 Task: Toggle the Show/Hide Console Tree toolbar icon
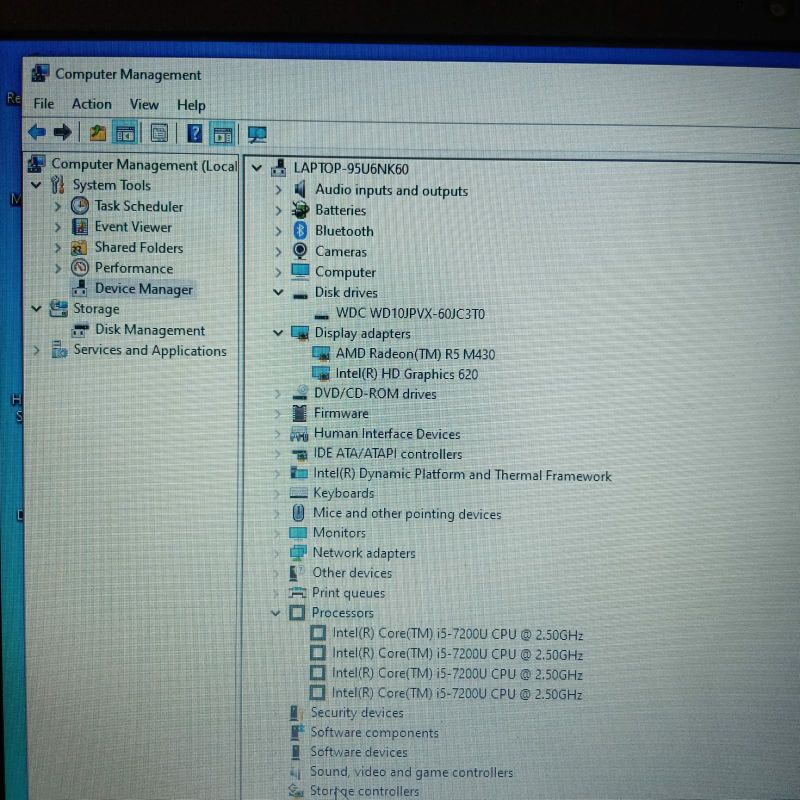coord(125,133)
